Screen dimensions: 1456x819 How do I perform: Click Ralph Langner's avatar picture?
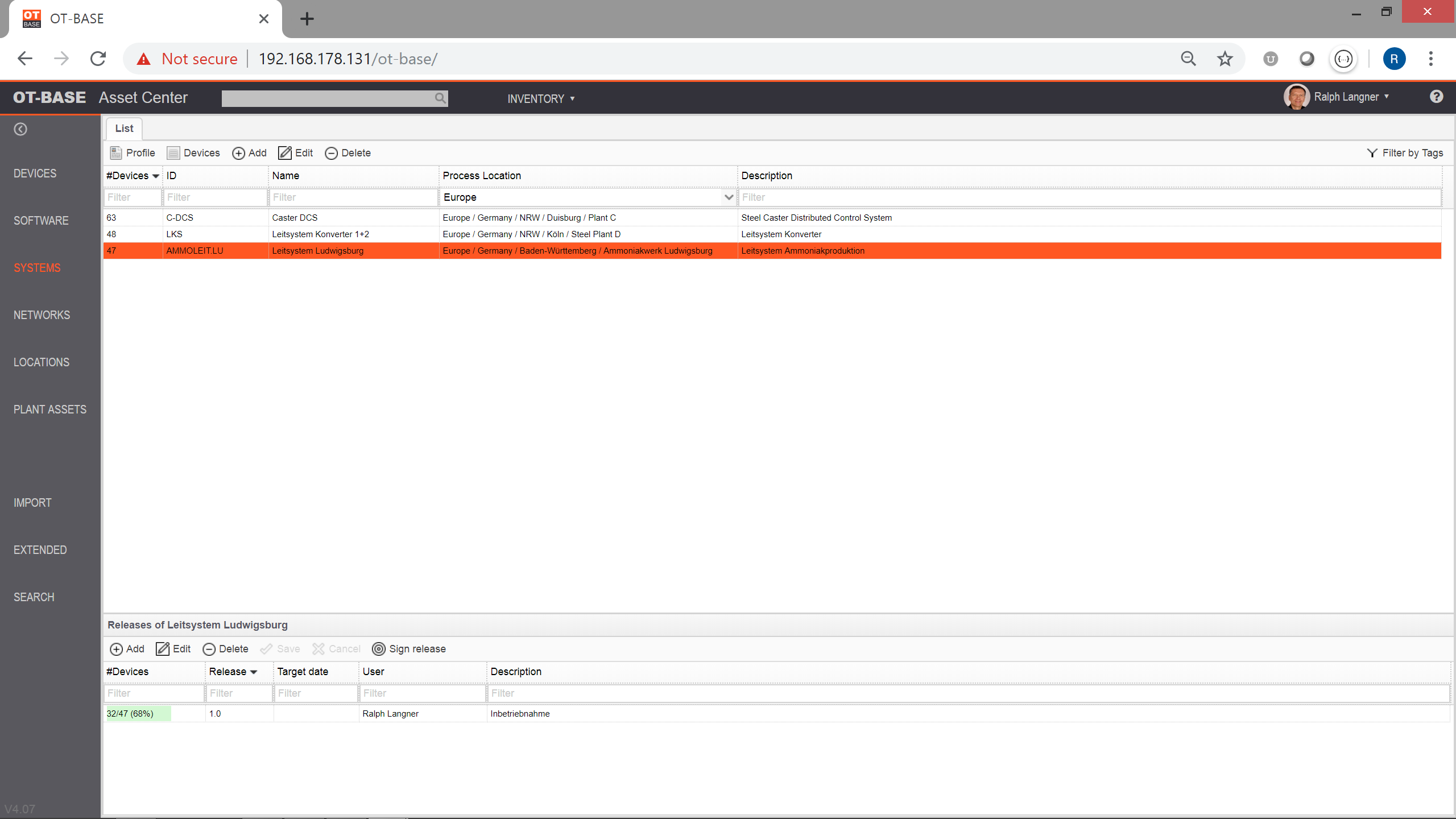[1297, 97]
